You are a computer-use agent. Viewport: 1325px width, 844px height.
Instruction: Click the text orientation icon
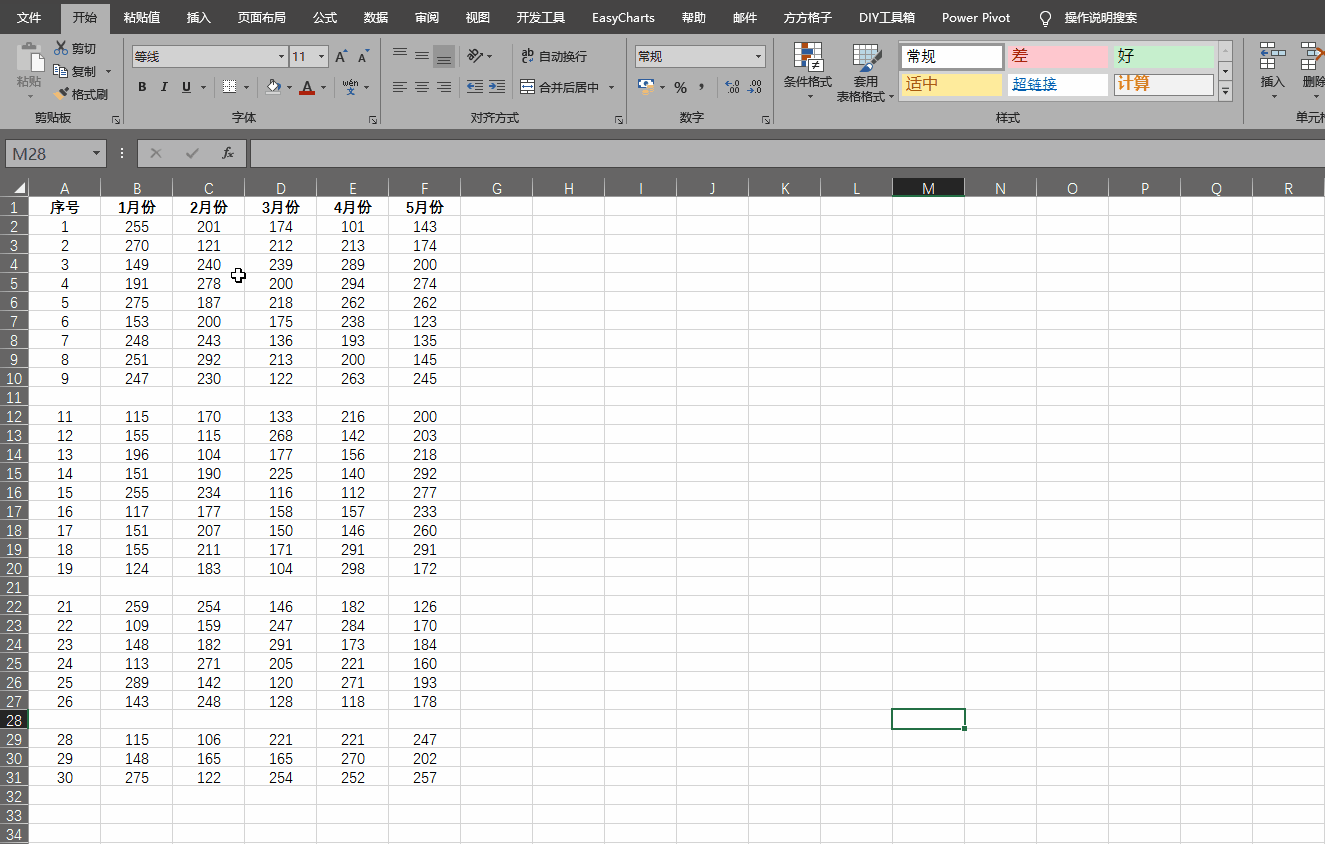pos(475,56)
